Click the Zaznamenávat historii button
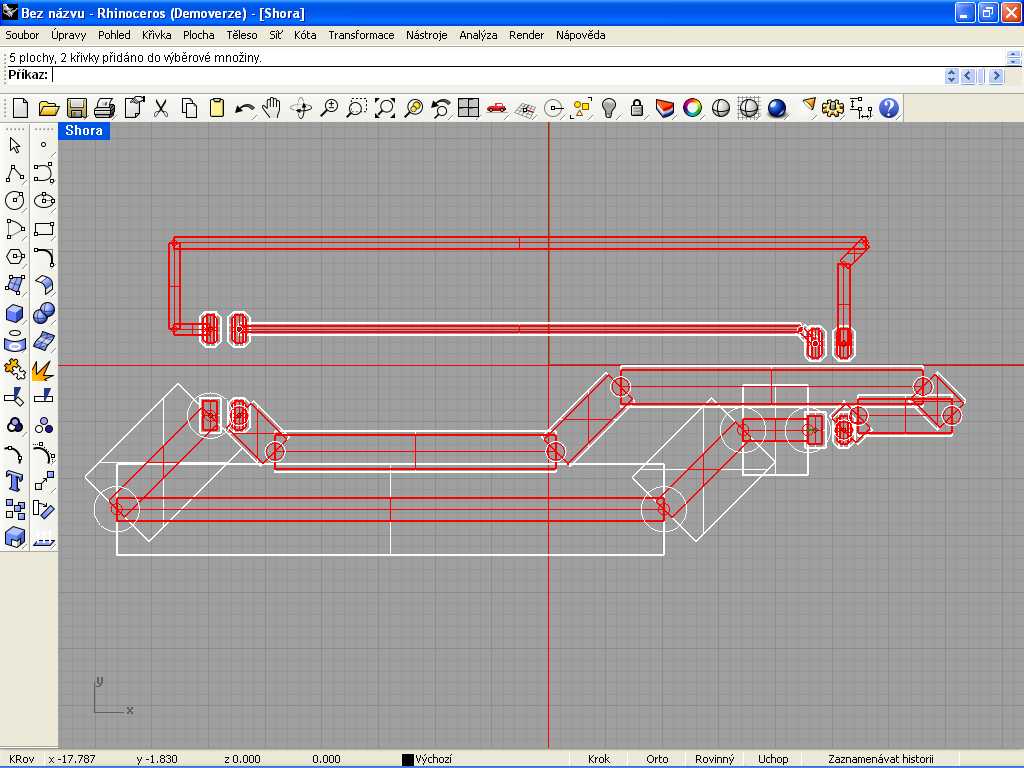The height and width of the screenshot is (768, 1024). pos(880,759)
